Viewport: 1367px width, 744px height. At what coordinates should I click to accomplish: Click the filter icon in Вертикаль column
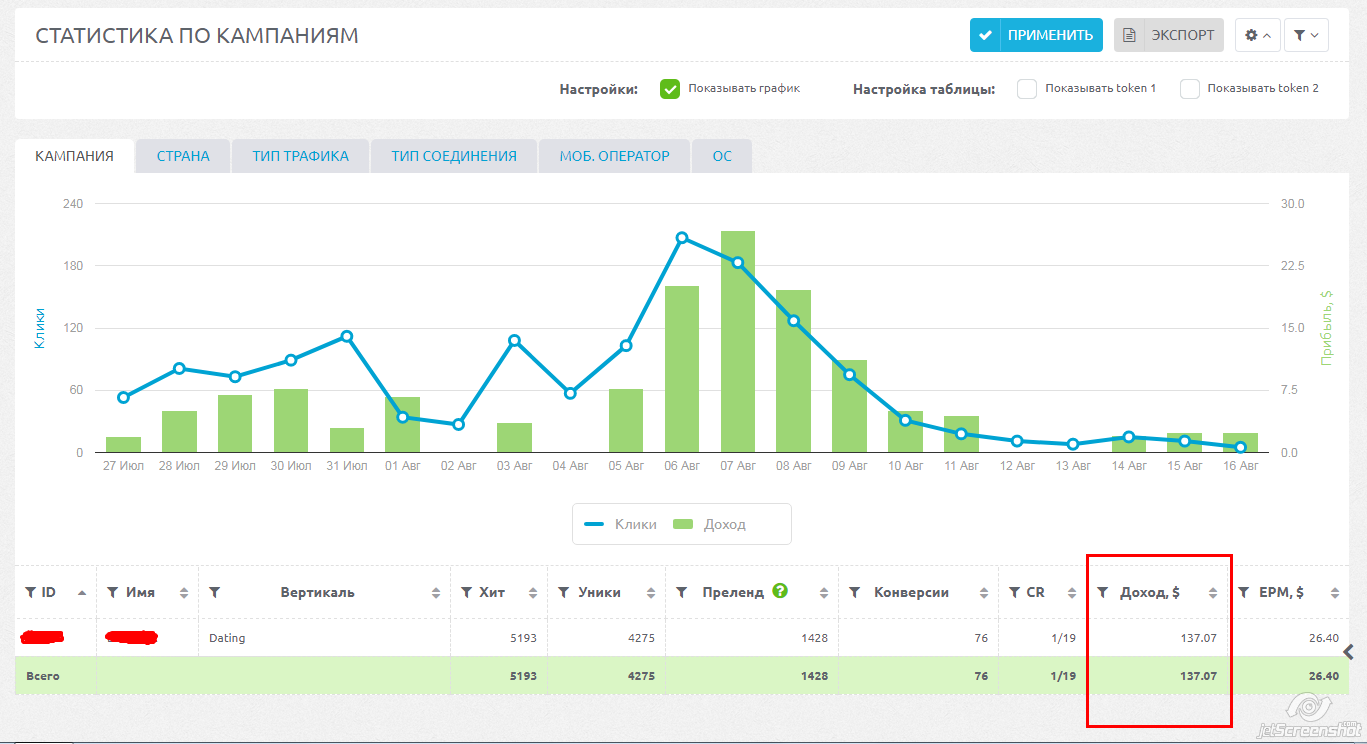click(214, 593)
